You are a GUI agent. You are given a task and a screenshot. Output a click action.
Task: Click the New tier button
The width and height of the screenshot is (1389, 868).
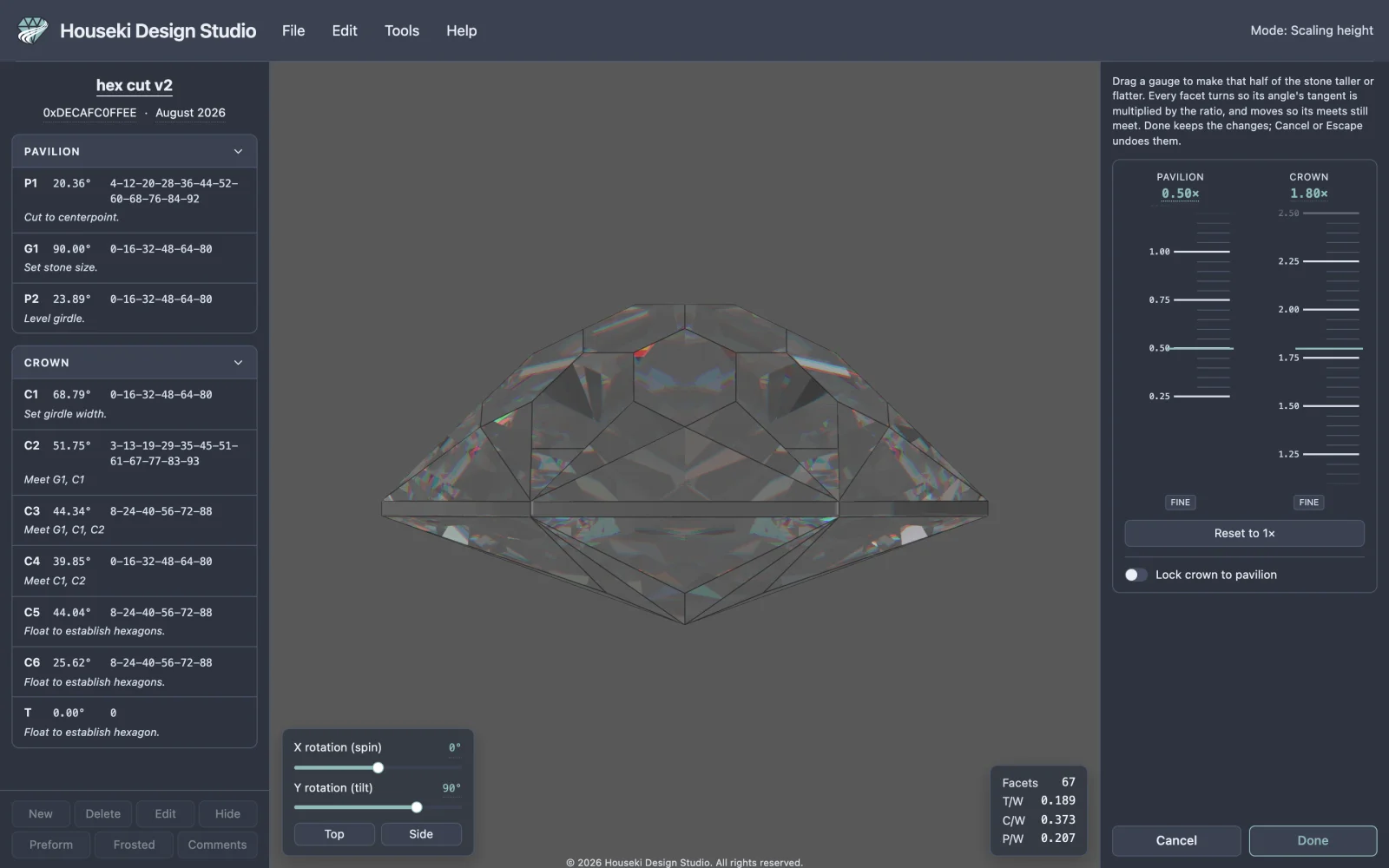pos(41,814)
